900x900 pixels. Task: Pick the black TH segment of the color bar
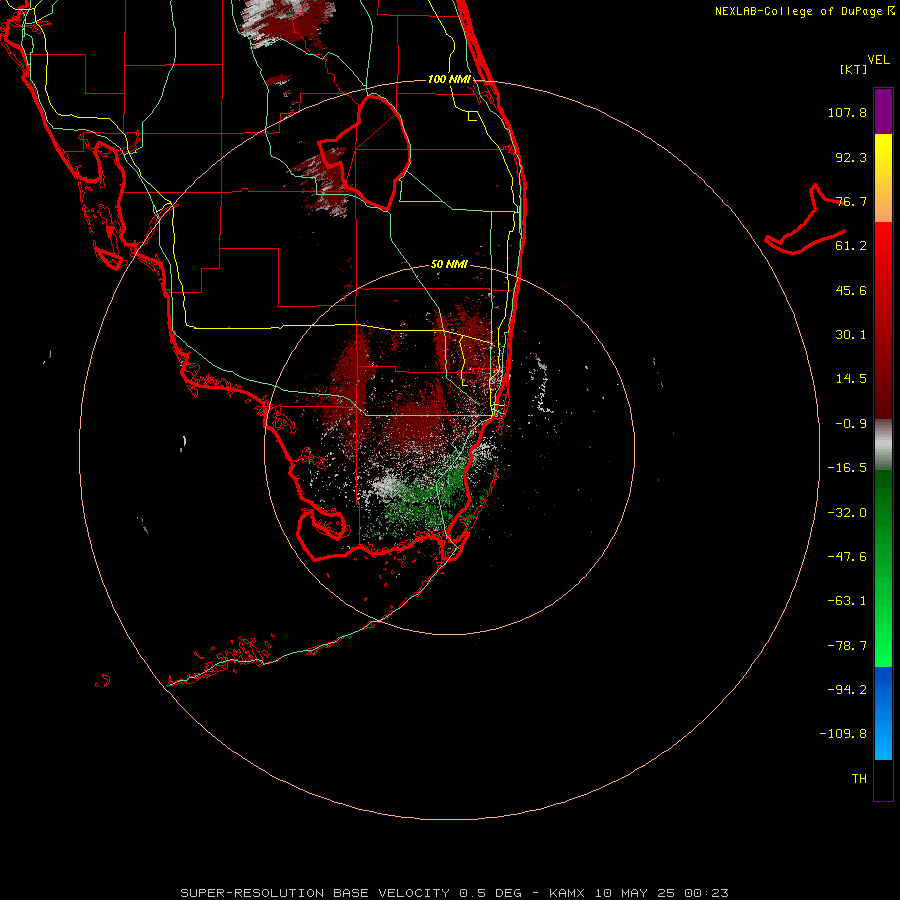[x=883, y=779]
